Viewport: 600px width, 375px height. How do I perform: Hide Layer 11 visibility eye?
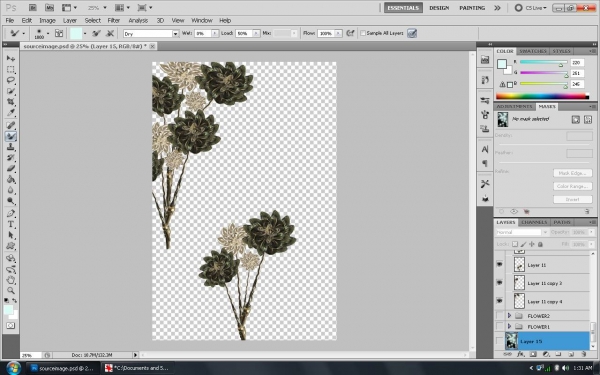[x=499, y=264]
